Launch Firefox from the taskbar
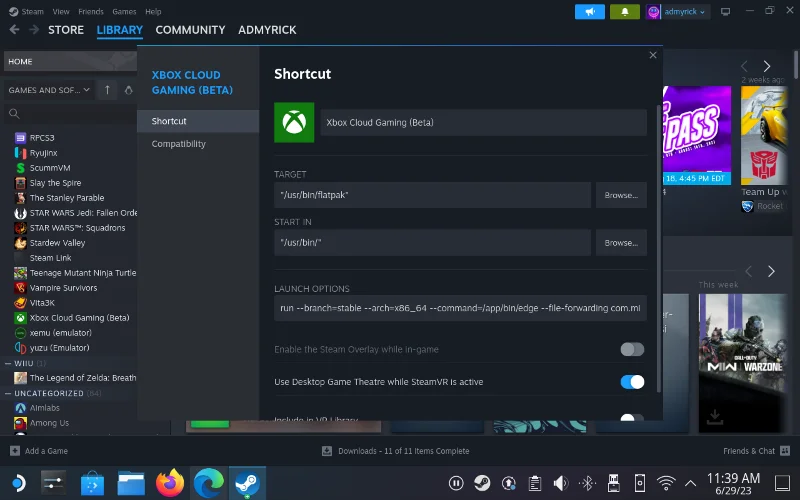This screenshot has width=800, height=500. pyautogui.click(x=171, y=483)
